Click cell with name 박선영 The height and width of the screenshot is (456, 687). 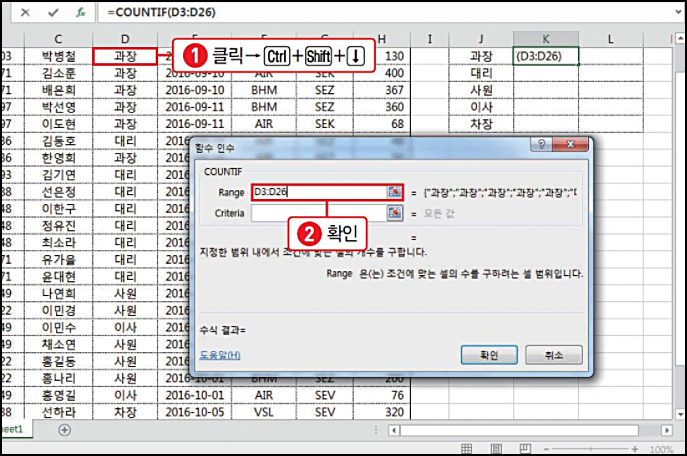pyautogui.click(x=59, y=107)
